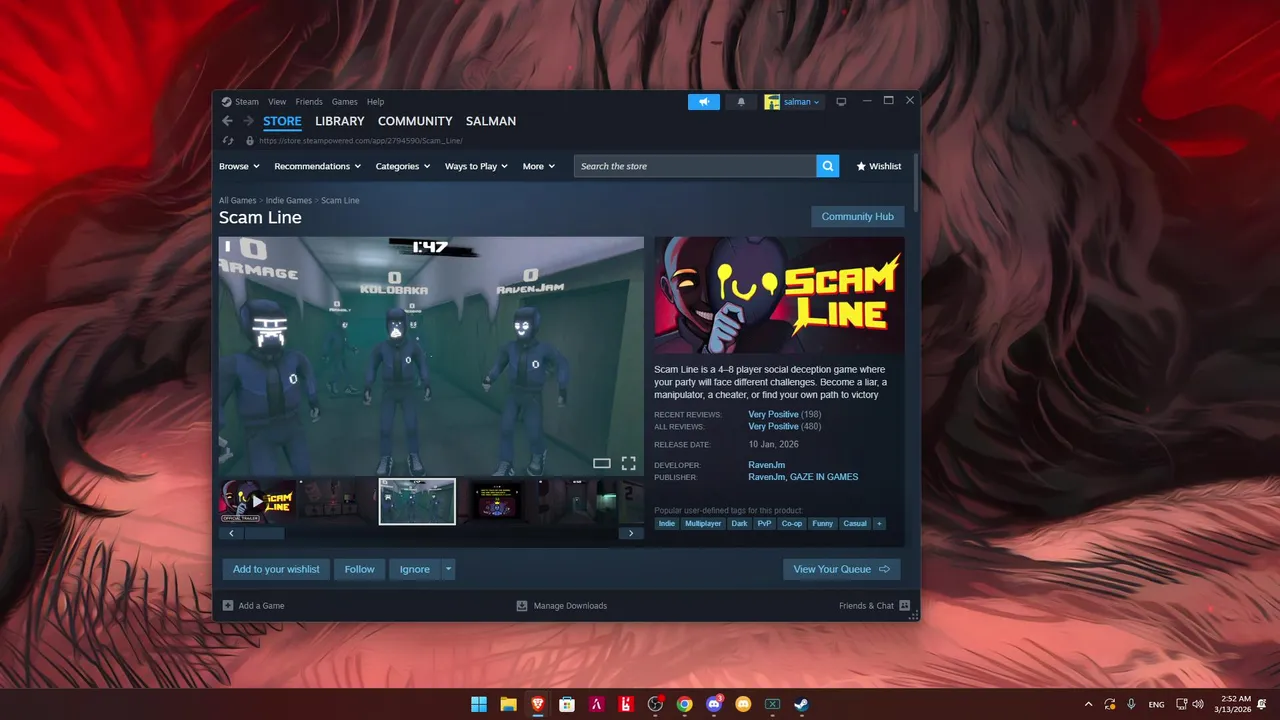The width and height of the screenshot is (1280, 720).
Task: Click the store URL address text
Action: click(x=361, y=141)
